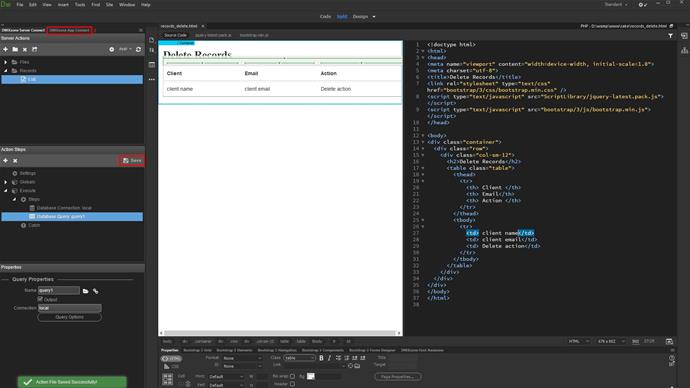The image size is (690, 388).
Task: Click the Bold button in Properties
Action: click(x=321, y=358)
